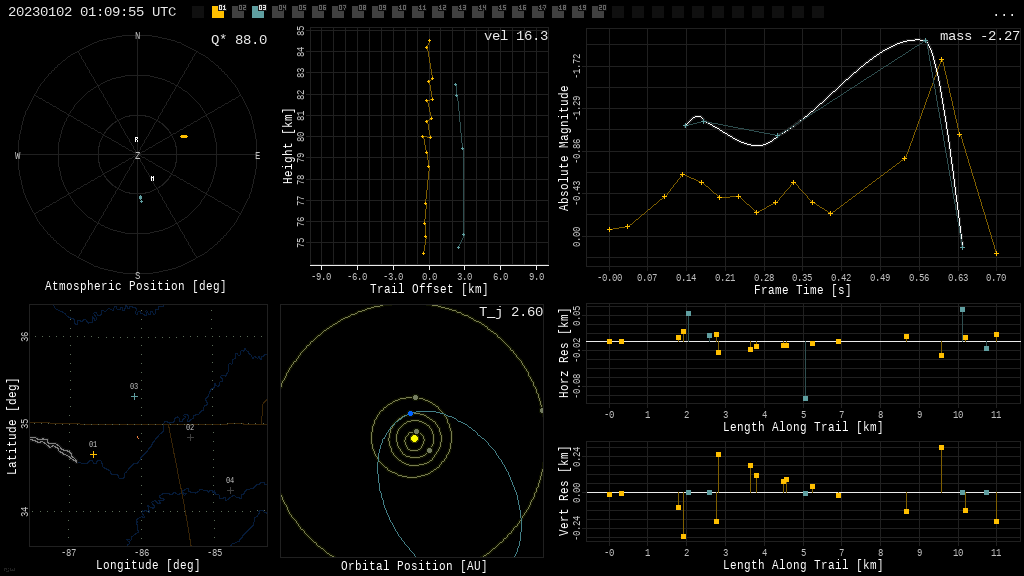Click the event timestamp 20230102 01:09:55 UTC
1024x576 pixels.
tap(92, 12)
